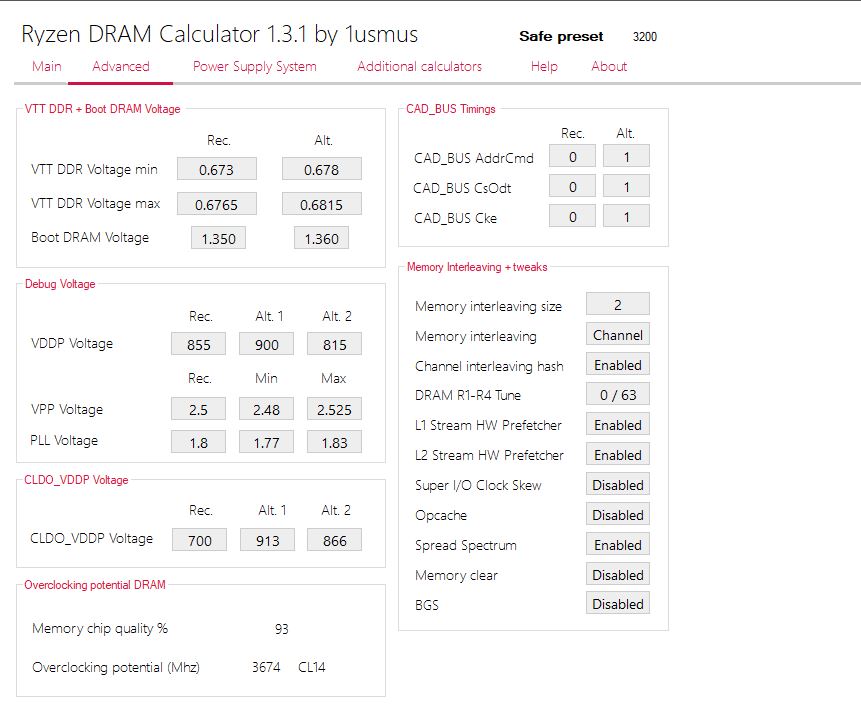Open the Additional calculators tab
Image resolution: width=861 pixels, height=723 pixels.
point(420,66)
